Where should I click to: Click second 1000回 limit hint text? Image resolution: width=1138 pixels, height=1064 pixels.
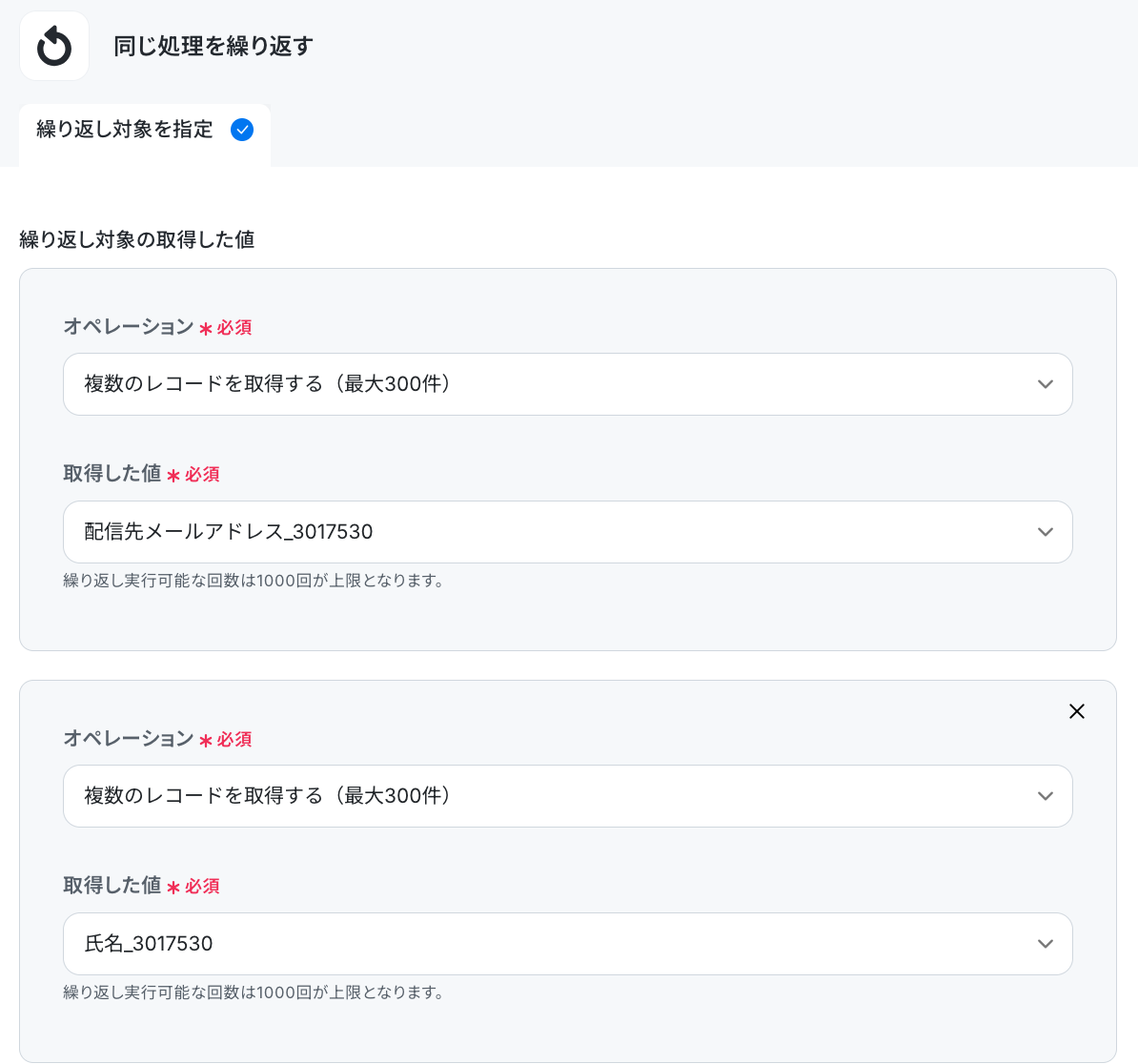[x=254, y=992]
